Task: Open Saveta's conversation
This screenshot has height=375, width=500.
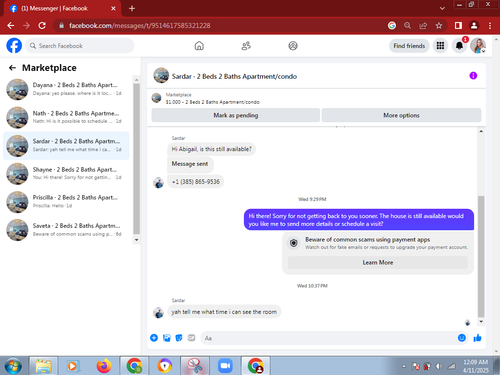Action: (66, 230)
